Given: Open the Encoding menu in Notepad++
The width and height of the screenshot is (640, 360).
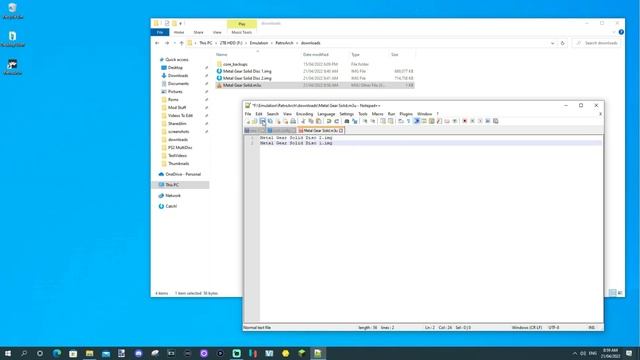Looking at the screenshot, I should tap(304, 114).
